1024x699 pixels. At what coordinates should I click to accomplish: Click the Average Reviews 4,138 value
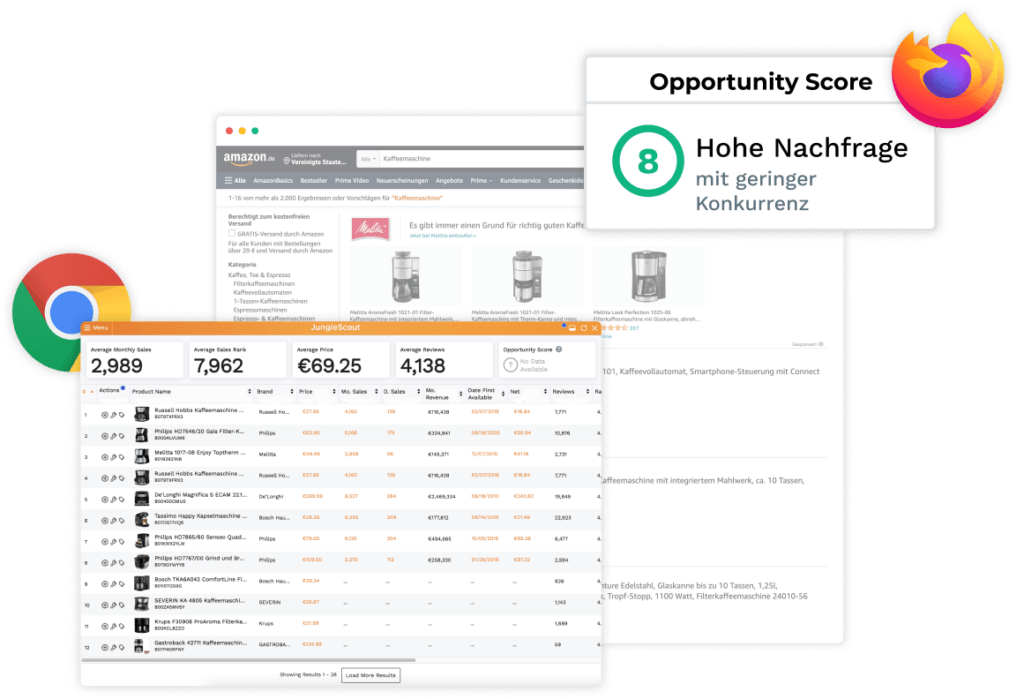click(423, 366)
